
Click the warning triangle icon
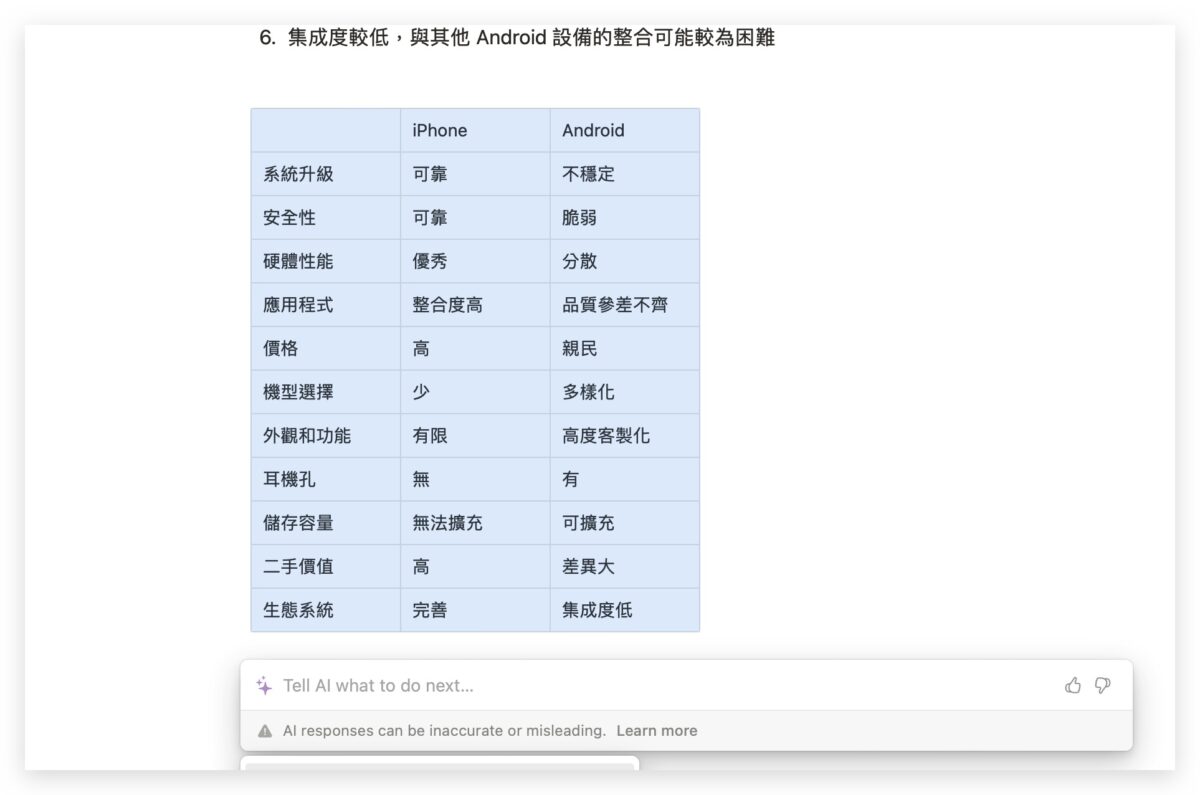pos(265,731)
